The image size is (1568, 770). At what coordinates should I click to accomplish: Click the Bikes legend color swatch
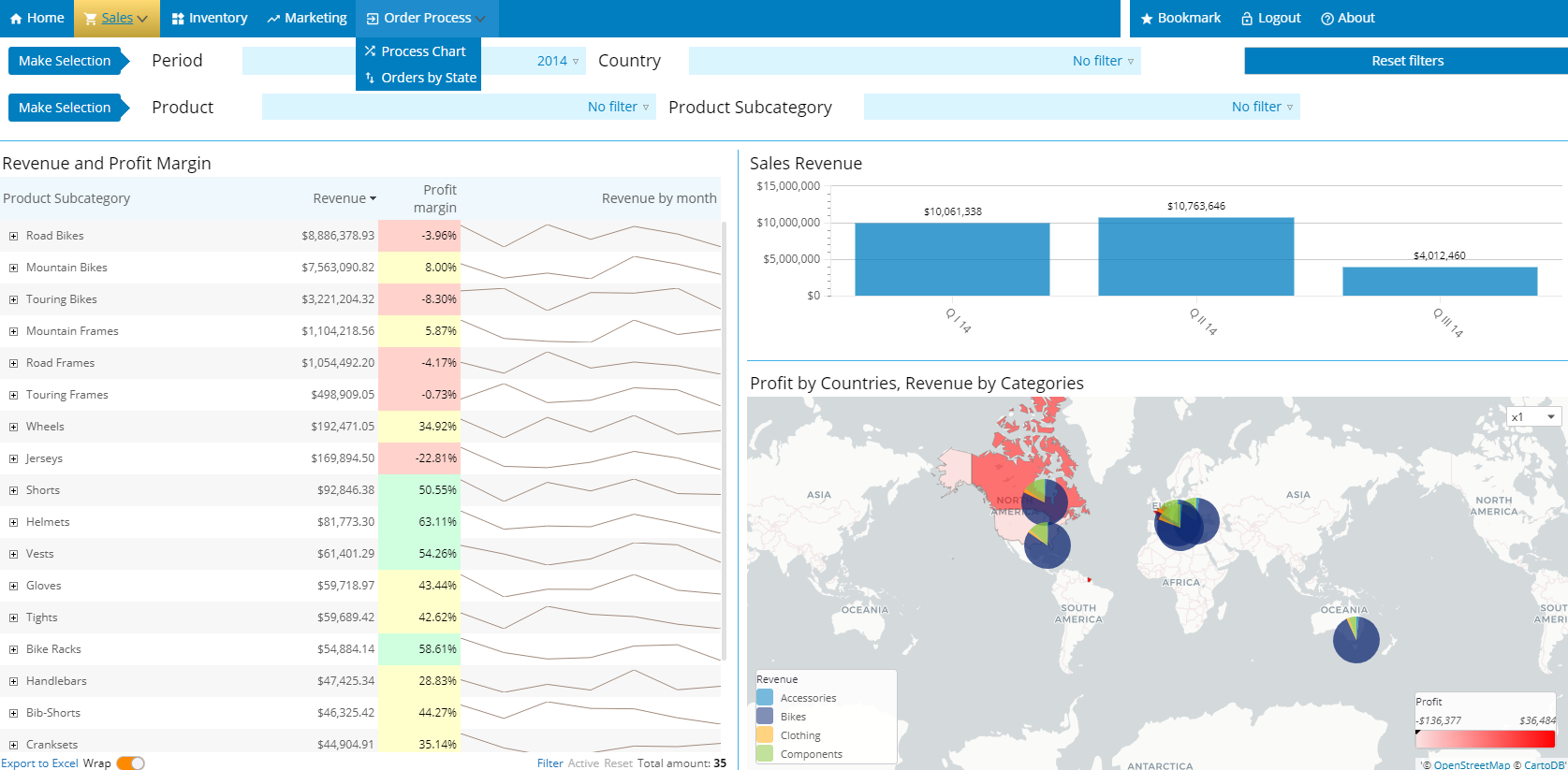point(765,717)
